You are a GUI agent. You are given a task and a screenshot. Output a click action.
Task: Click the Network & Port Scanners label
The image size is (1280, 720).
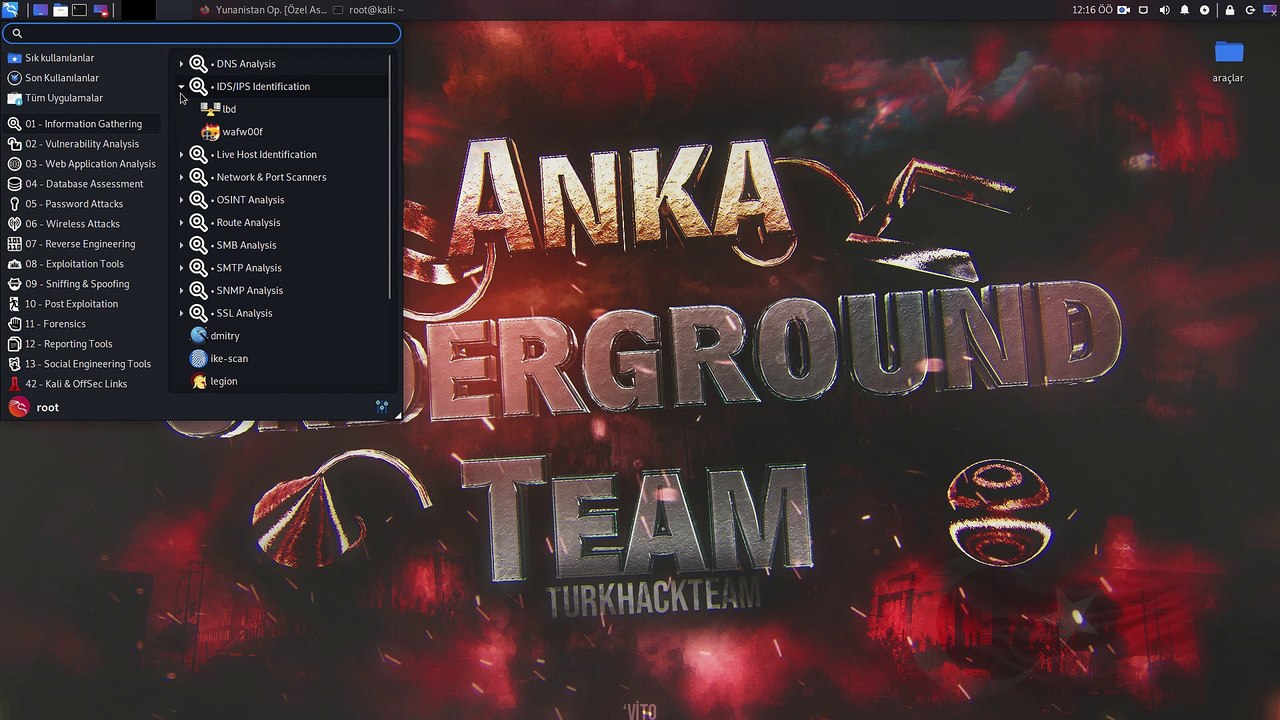pos(269,177)
